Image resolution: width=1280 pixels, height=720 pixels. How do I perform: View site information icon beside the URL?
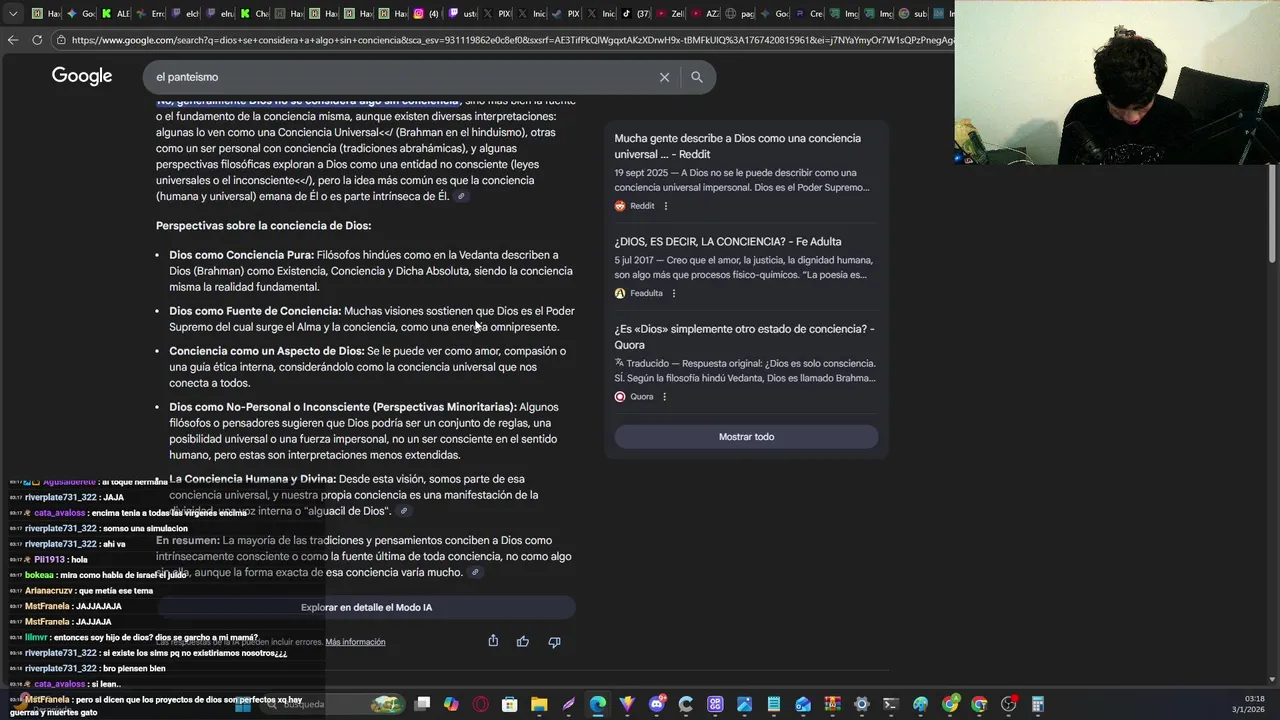tap(61, 40)
